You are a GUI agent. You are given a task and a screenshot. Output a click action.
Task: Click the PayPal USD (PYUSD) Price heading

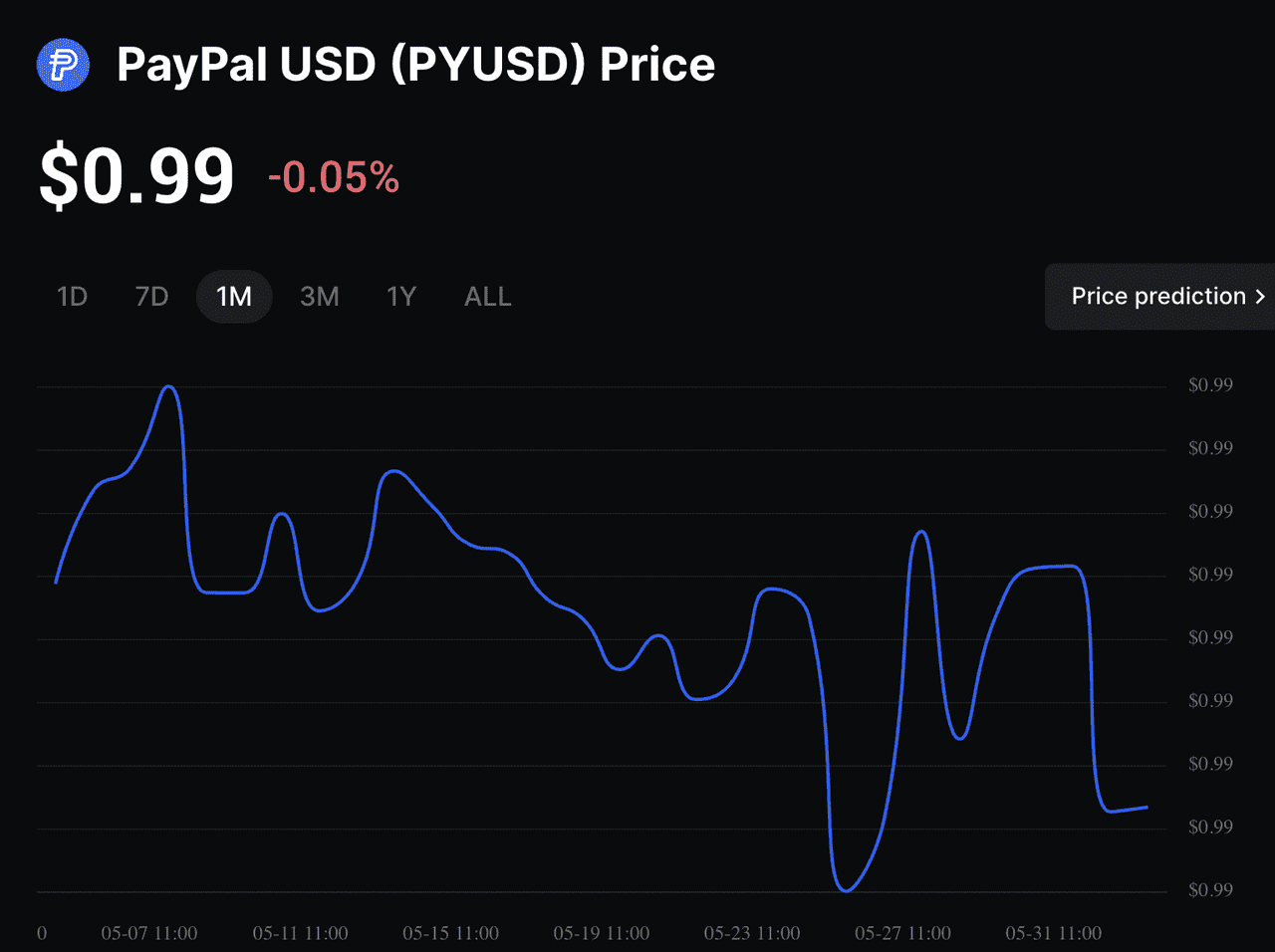coord(416,66)
